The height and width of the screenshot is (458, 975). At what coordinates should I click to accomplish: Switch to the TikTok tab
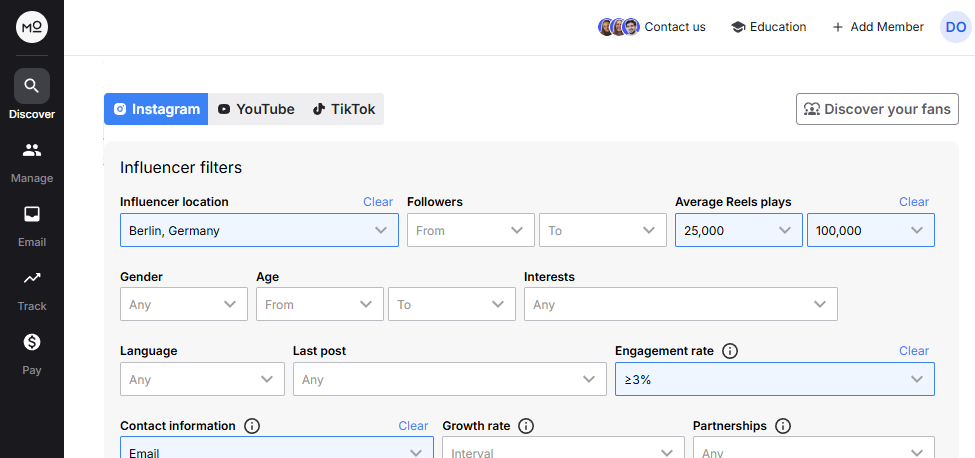344,109
